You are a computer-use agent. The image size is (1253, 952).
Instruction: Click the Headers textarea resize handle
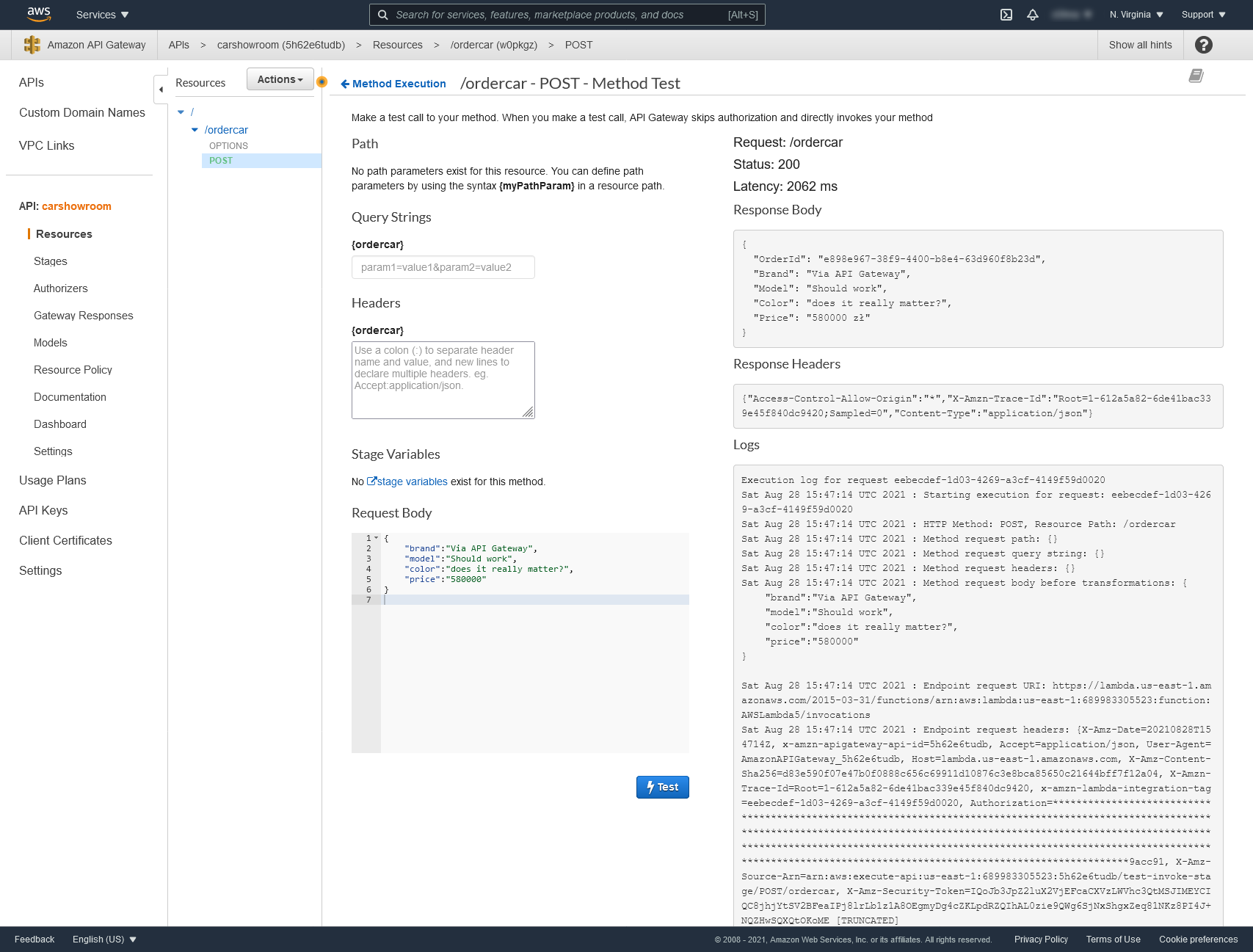coord(529,413)
